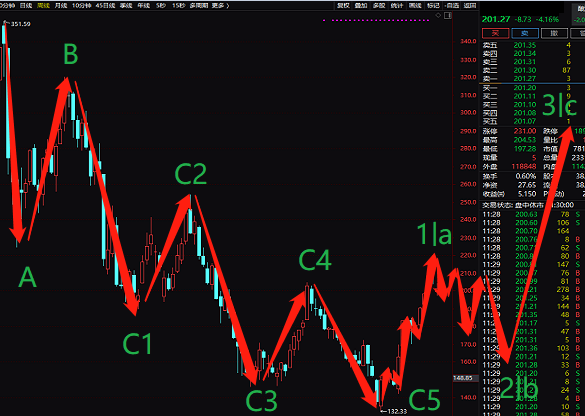Open the 复权 price adjustment menu
Viewport: 585px width, 416px height.
click(x=343, y=6)
